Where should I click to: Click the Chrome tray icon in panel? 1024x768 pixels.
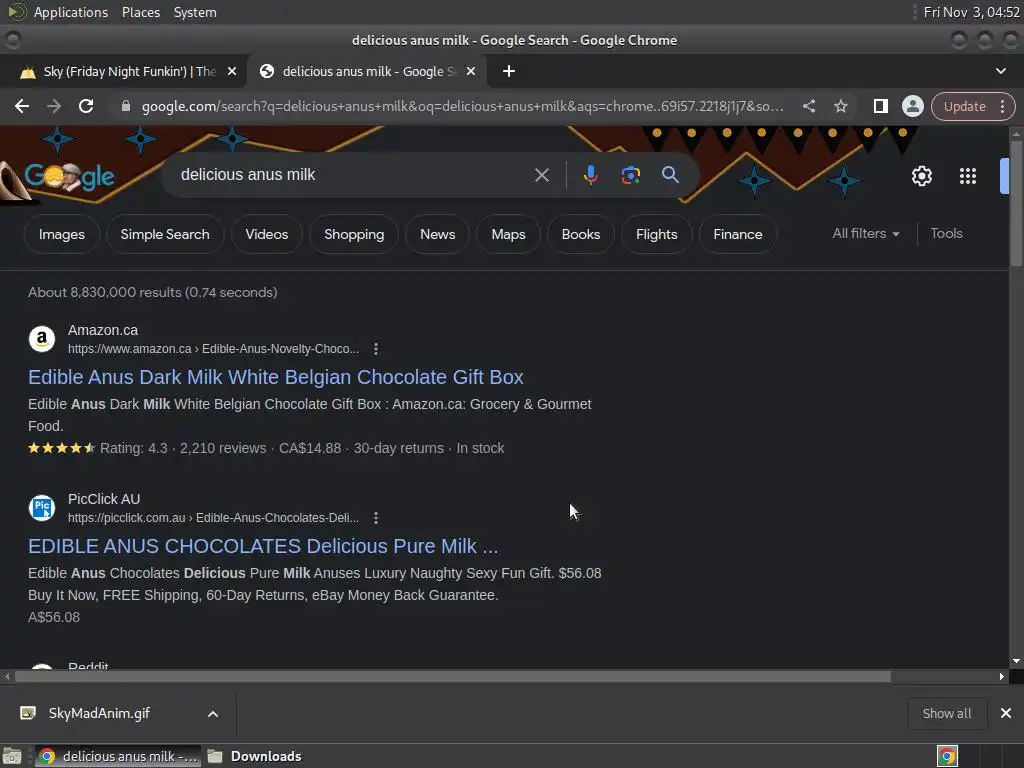[x=947, y=756]
